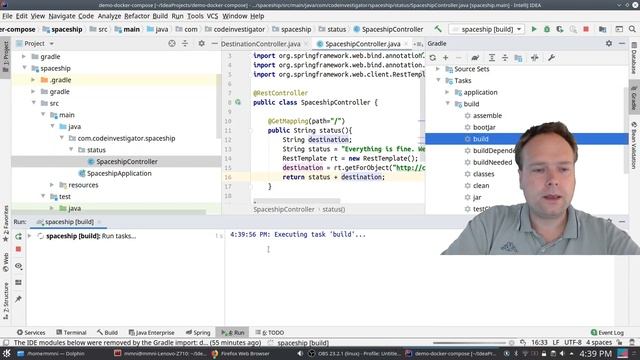Click the editor horizontal scrollbar
The height and width of the screenshot is (360, 640).
tap(297, 201)
